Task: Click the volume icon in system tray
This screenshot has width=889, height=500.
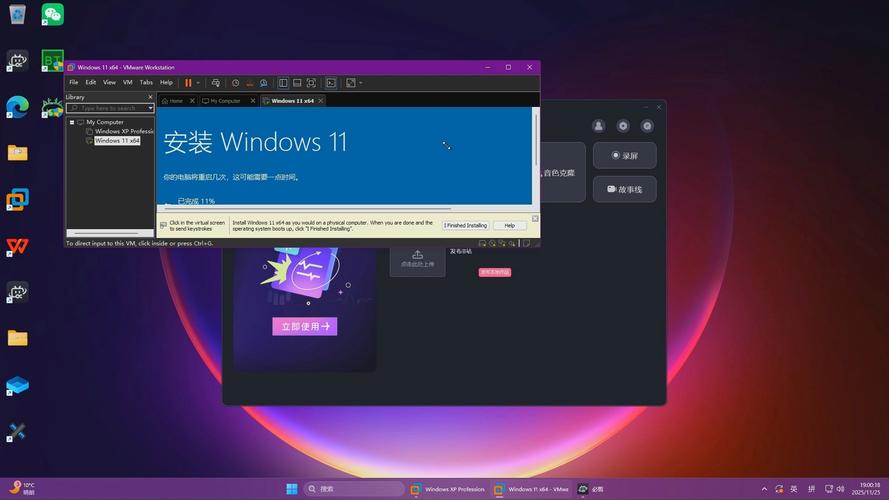Action: pos(841,489)
